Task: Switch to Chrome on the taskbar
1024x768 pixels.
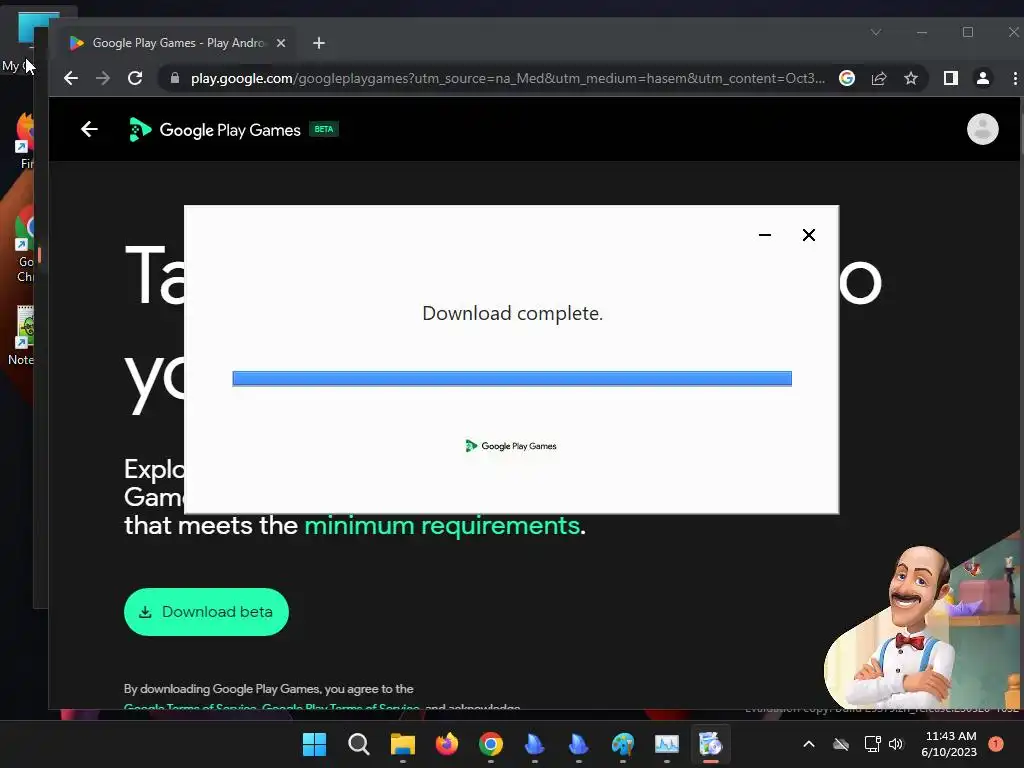Action: point(490,744)
